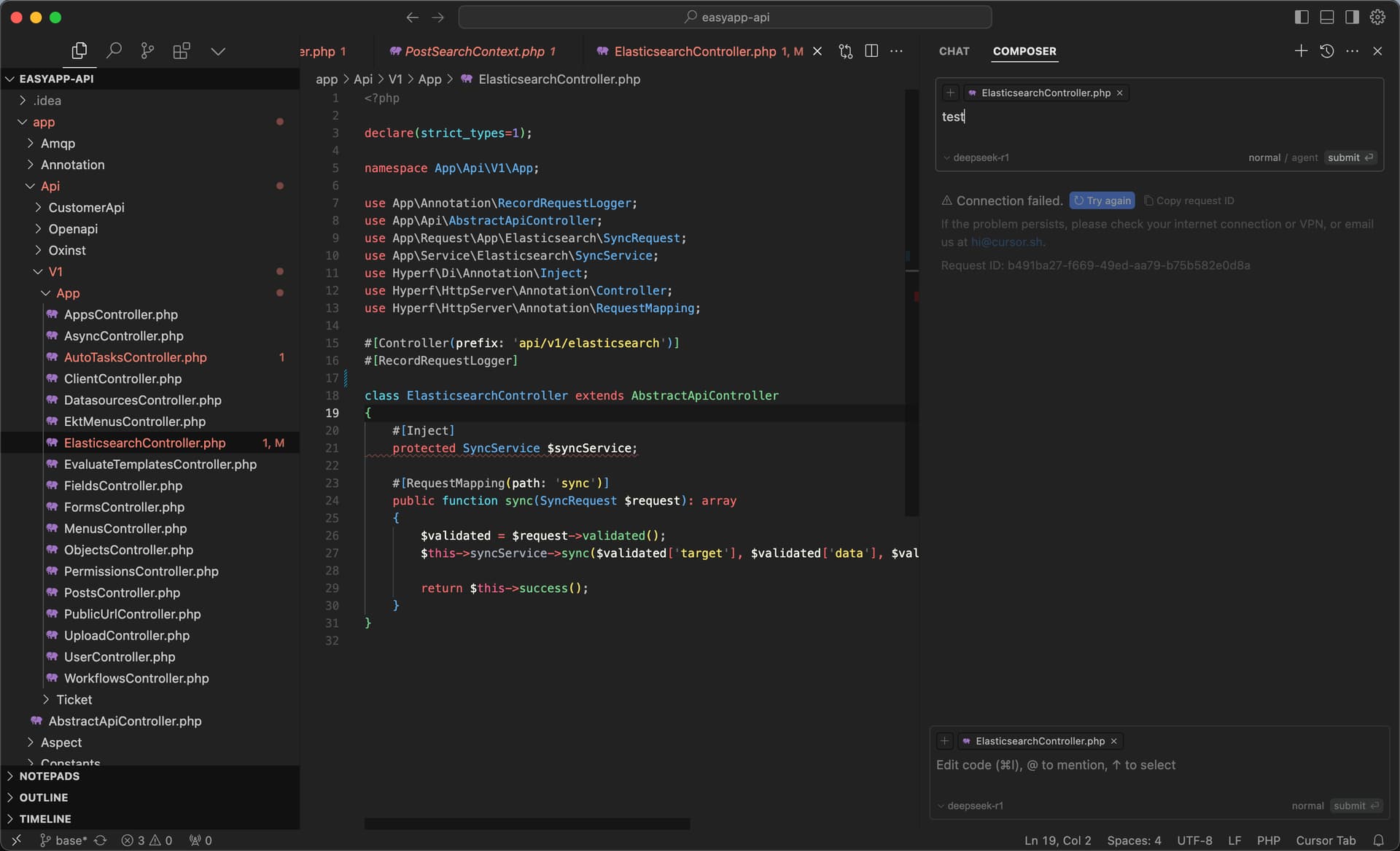Click the split editor icon
Screen dimensions: 1400x851
point(871,51)
